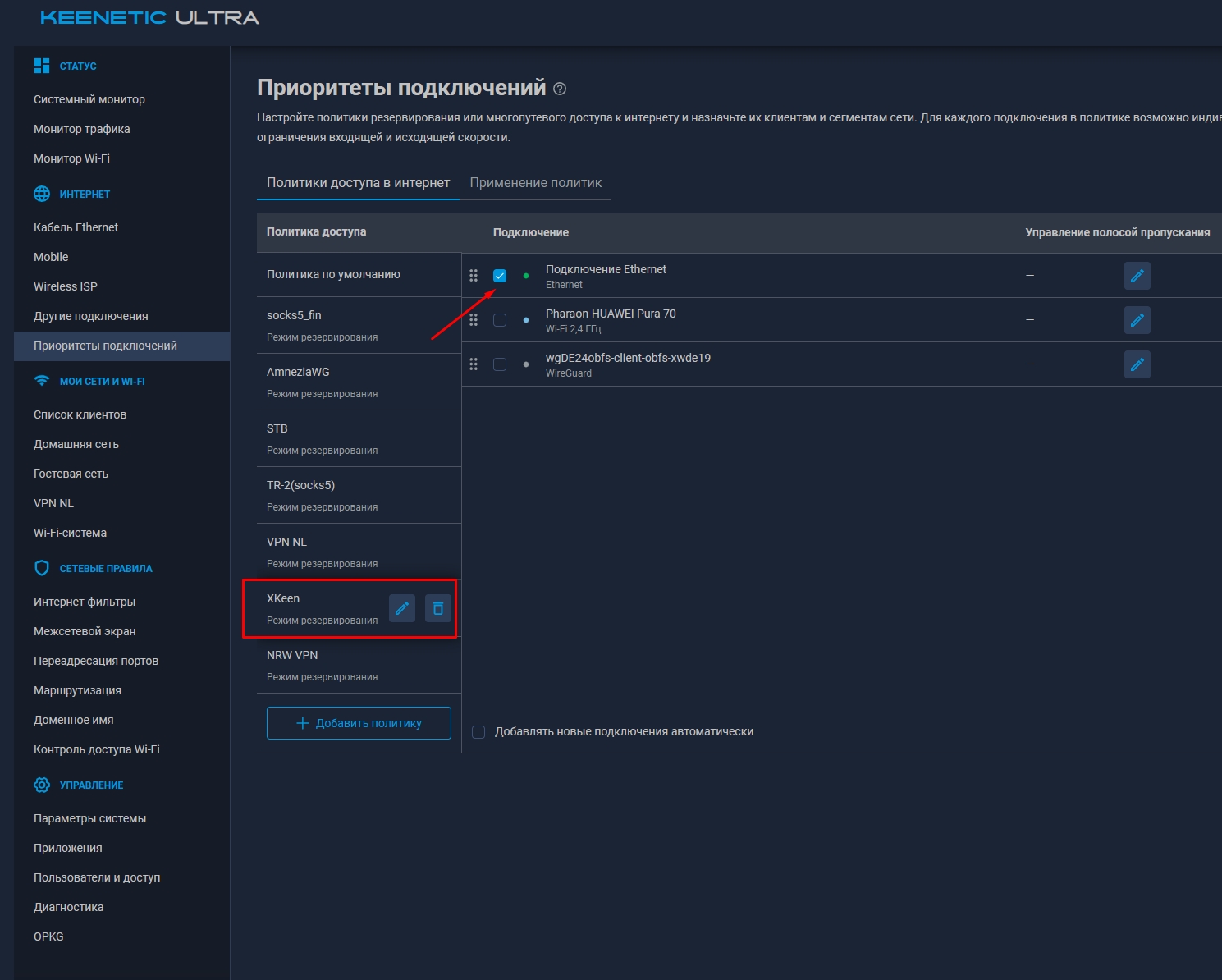Open bandwidth editor for Подключение Ethernet
This screenshot has width=1222, height=980.
1137,276
